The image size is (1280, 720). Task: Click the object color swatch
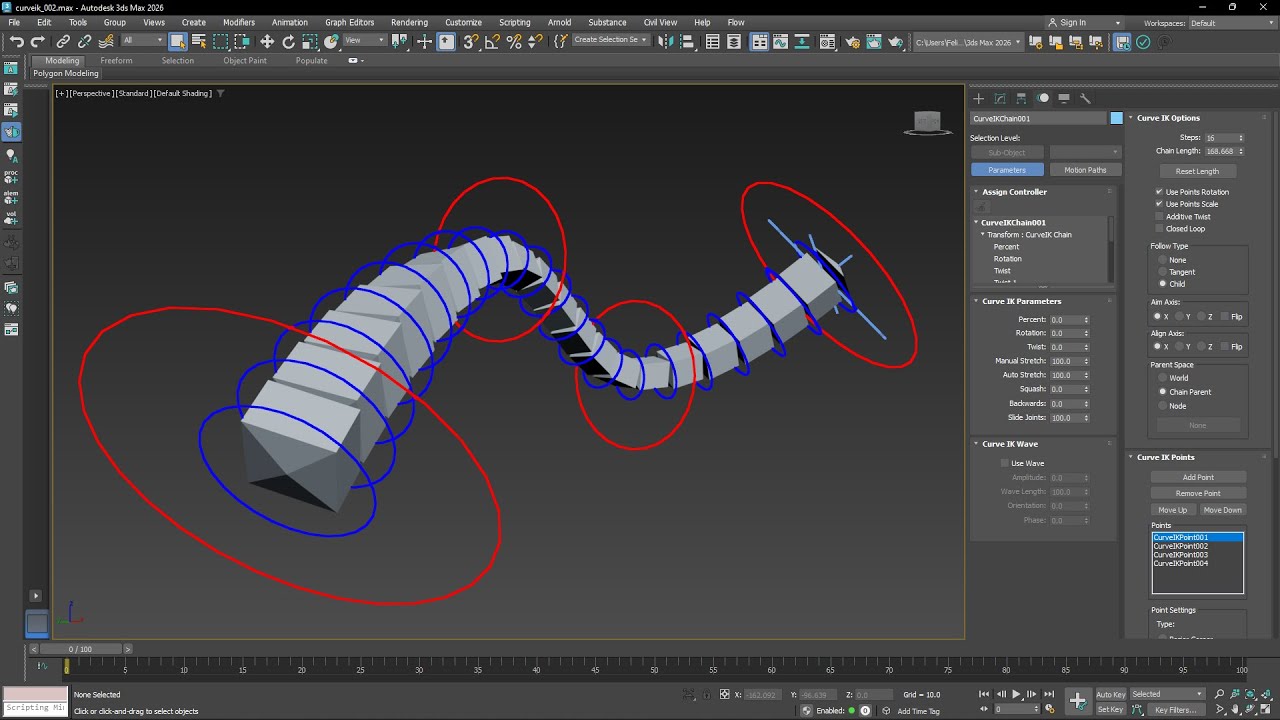pos(1117,118)
